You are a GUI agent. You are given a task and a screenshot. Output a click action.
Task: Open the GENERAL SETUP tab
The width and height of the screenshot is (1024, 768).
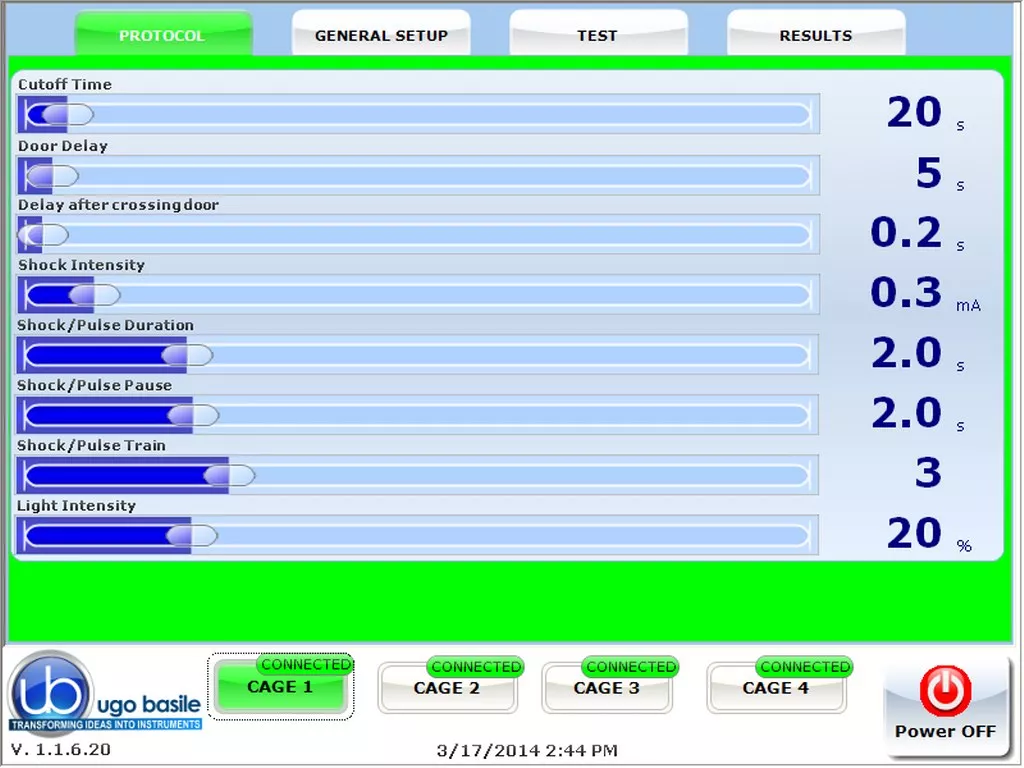(380, 34)
